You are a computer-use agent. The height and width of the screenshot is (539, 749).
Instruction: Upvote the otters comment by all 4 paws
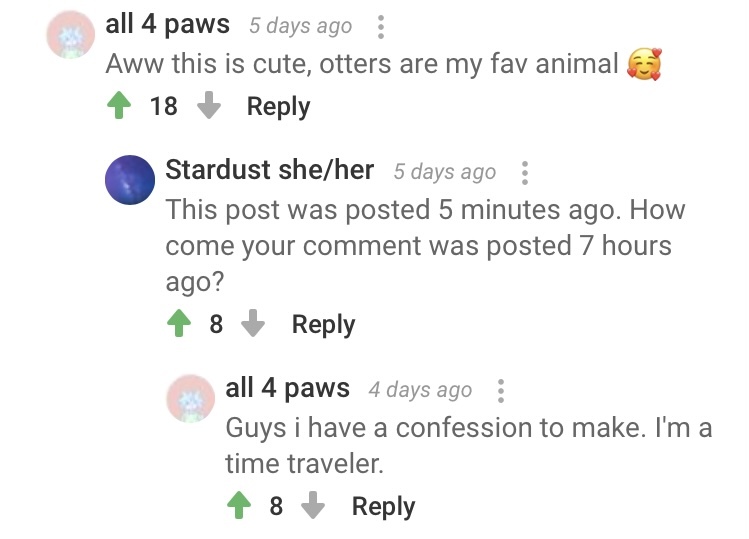tap(119, 106)
